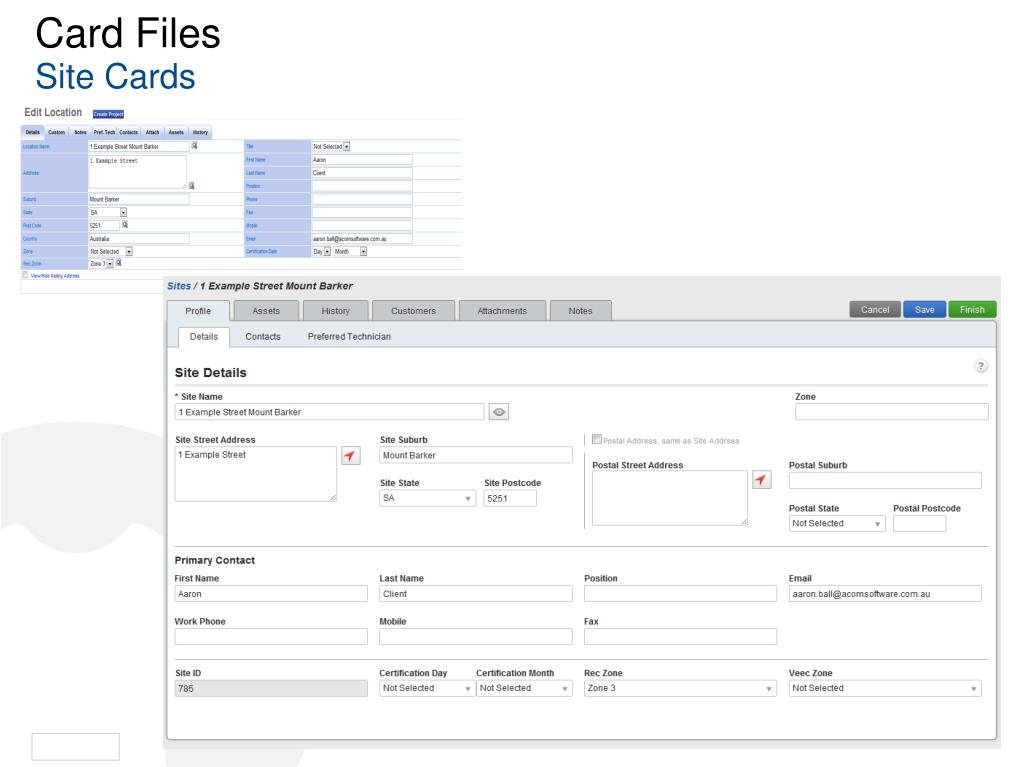Click the Email field in Primary Contact
The height and width of the screenshot is (767, 1023).
[x=885, y=594]
